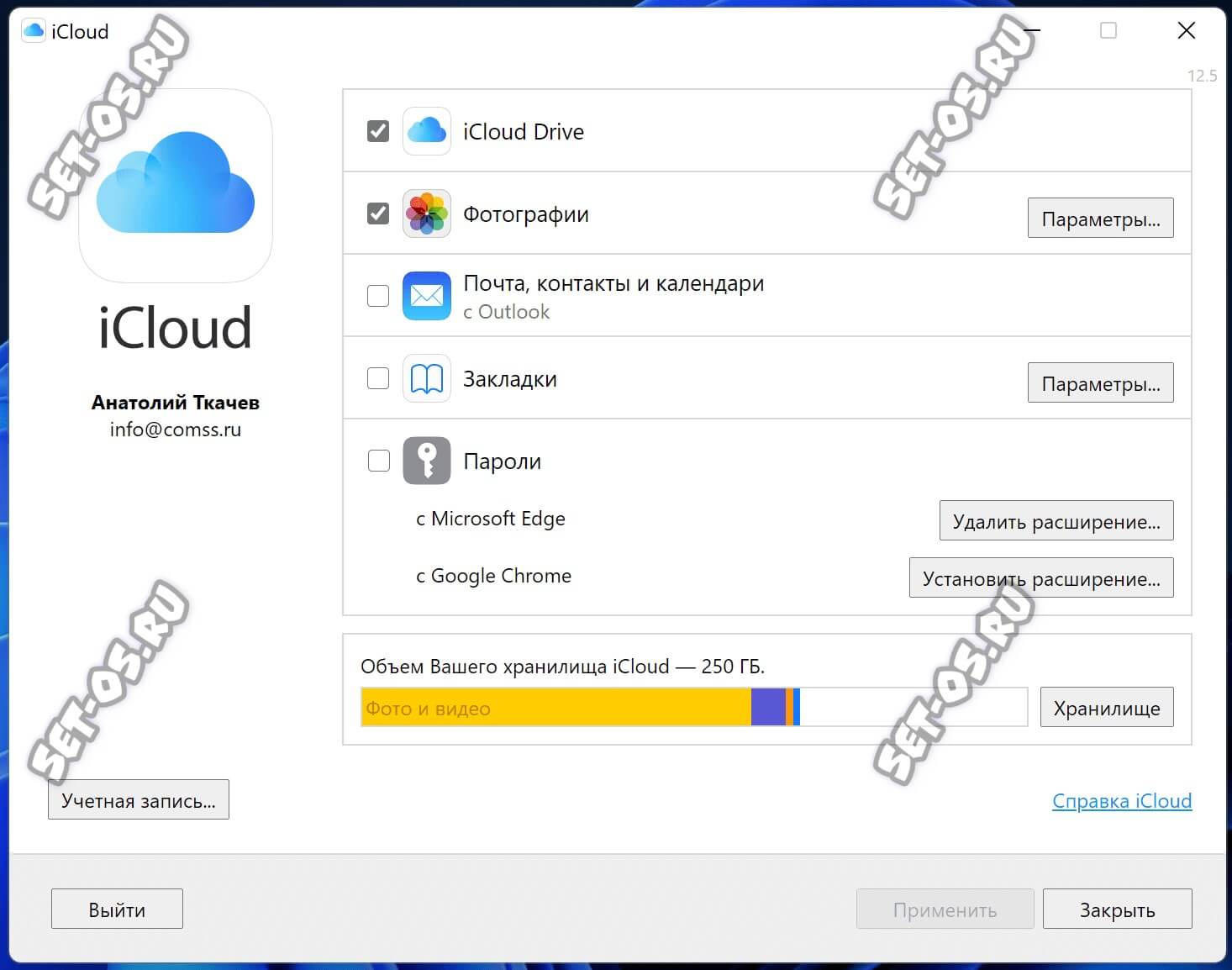Enable the Пароли checkbox
Viewport: 1232px width, 970px height.
(x=379, y=461)
